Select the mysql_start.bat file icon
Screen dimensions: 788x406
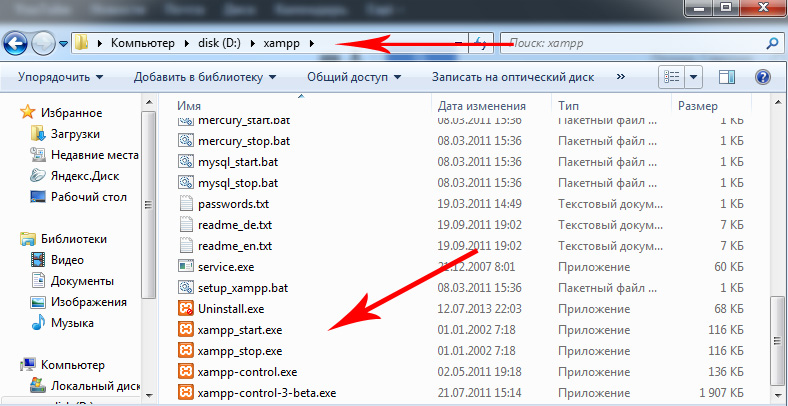185,161
